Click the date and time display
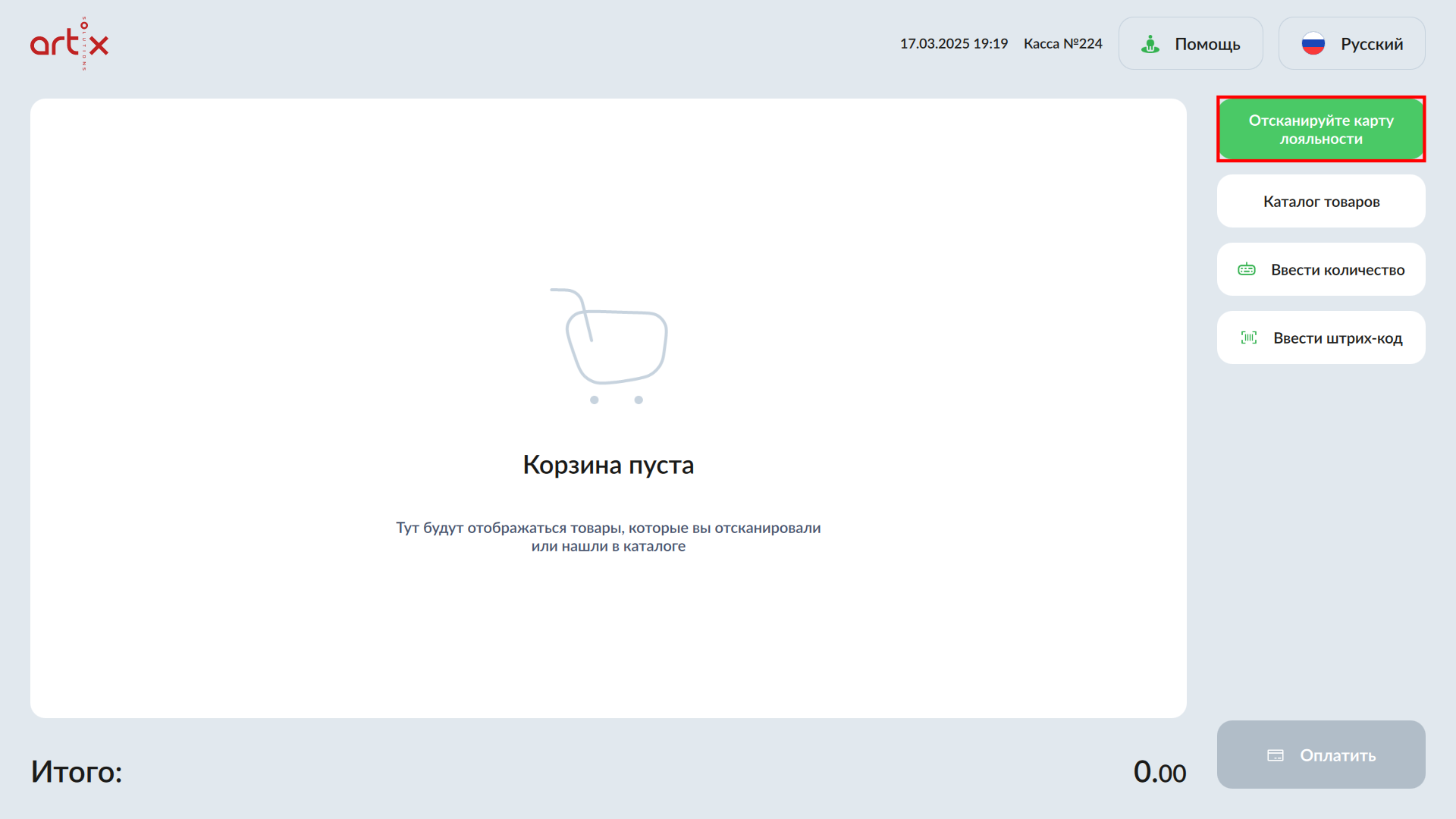1456x819 pixels. (x=953, y=44)
